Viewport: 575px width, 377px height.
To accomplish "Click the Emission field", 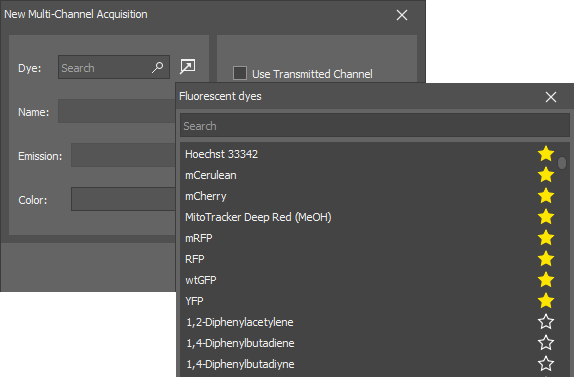I will pyautogui.click(x=123, y=155).
